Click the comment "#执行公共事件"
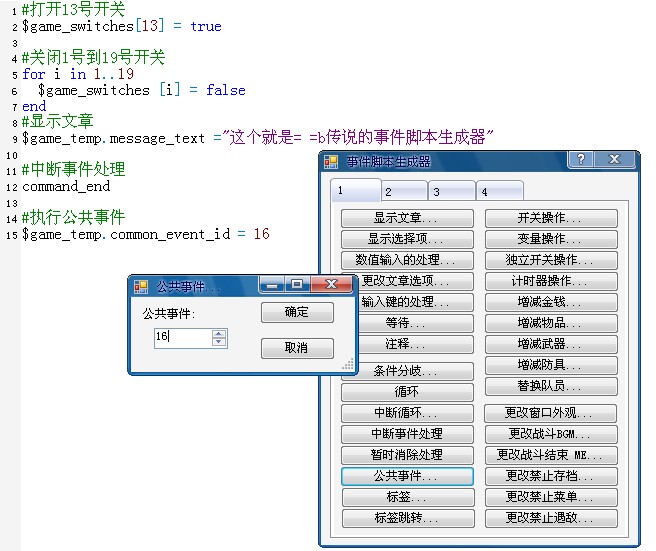Image resolution: width=656 pixels, height=551 pixels. click(x=74, y=218)
